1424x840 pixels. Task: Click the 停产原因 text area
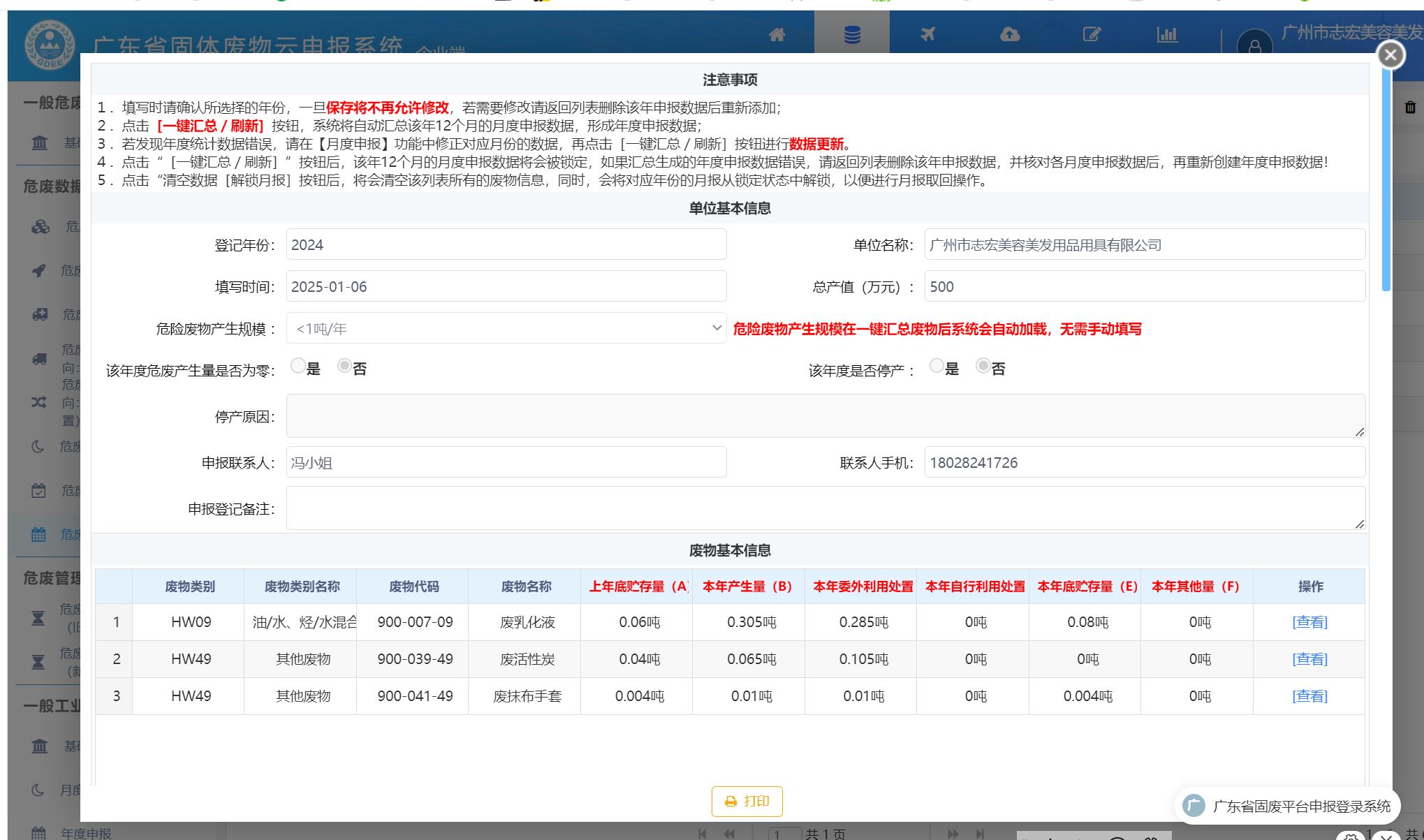(825, 416)
